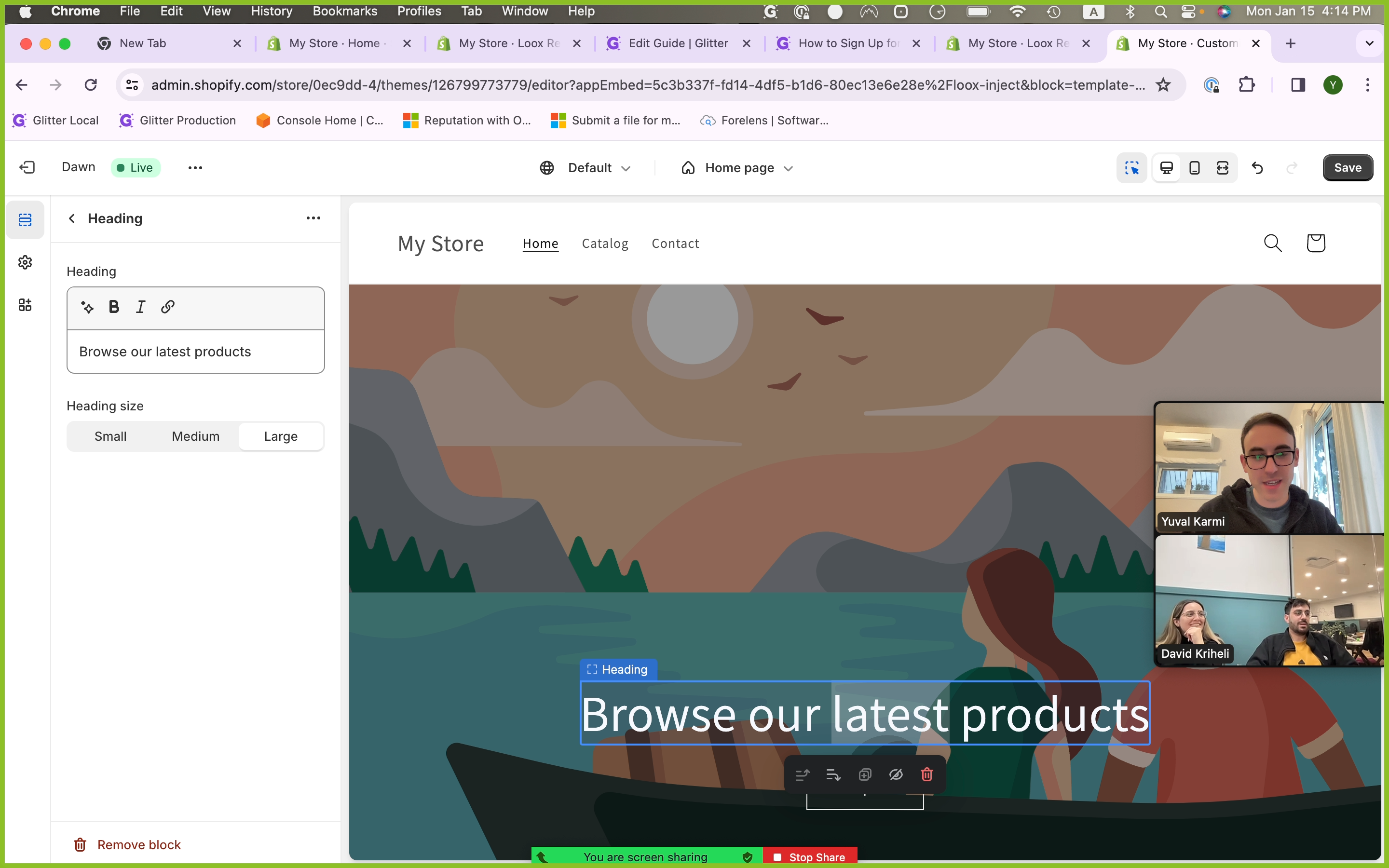The height and width of the screenshot is (868, 1389).
Task: Select Large heading size
Action: pos(281,436)
